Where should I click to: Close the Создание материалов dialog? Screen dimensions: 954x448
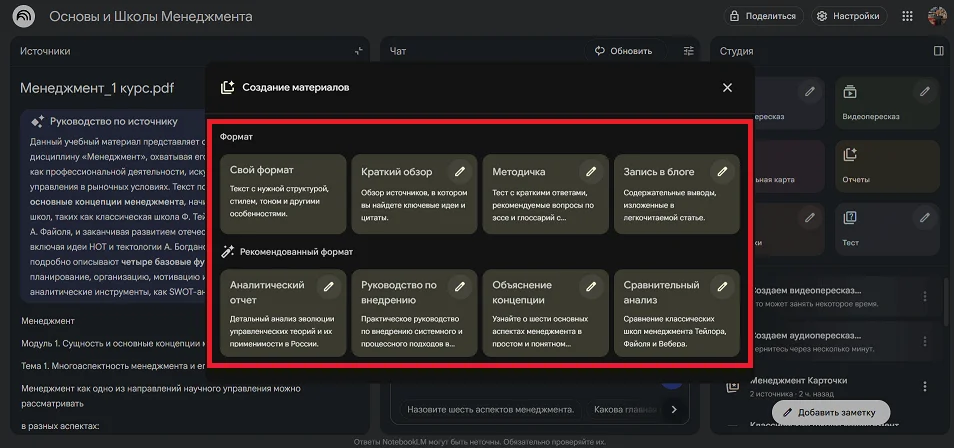point(727,88)
